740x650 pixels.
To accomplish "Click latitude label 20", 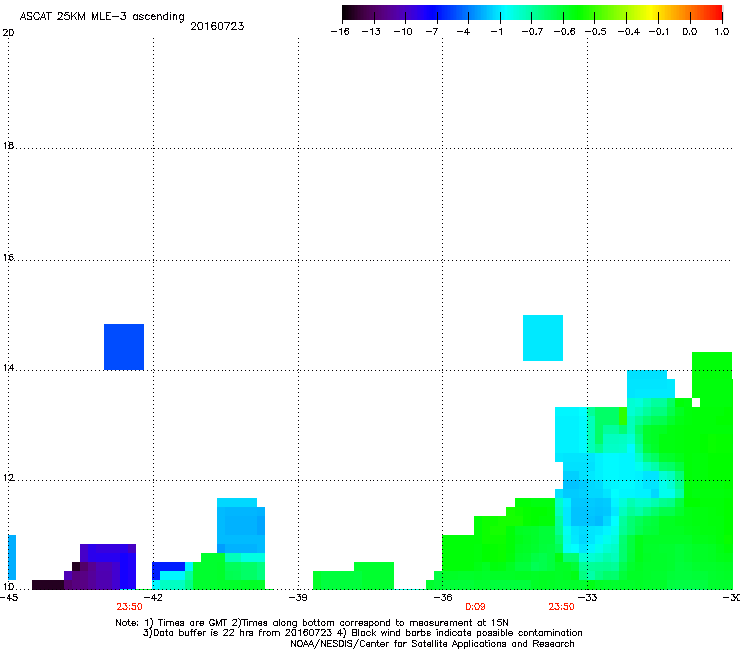I will [x=8, y=33].
